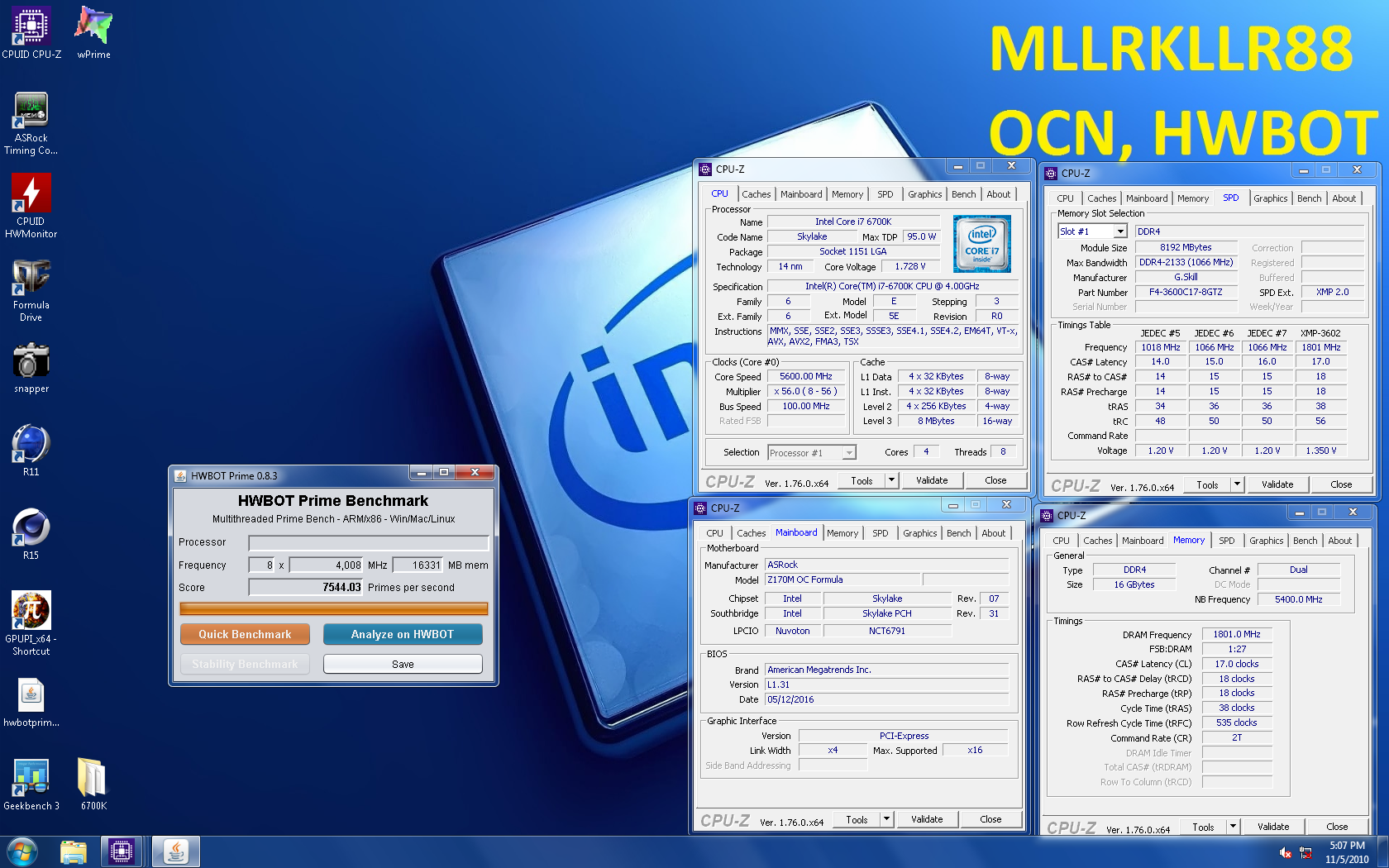Image resolution: width=1389 pixels, height=868 pixels.
Task: Open the 6700K folder on desktop
Action: click(93, 785)
